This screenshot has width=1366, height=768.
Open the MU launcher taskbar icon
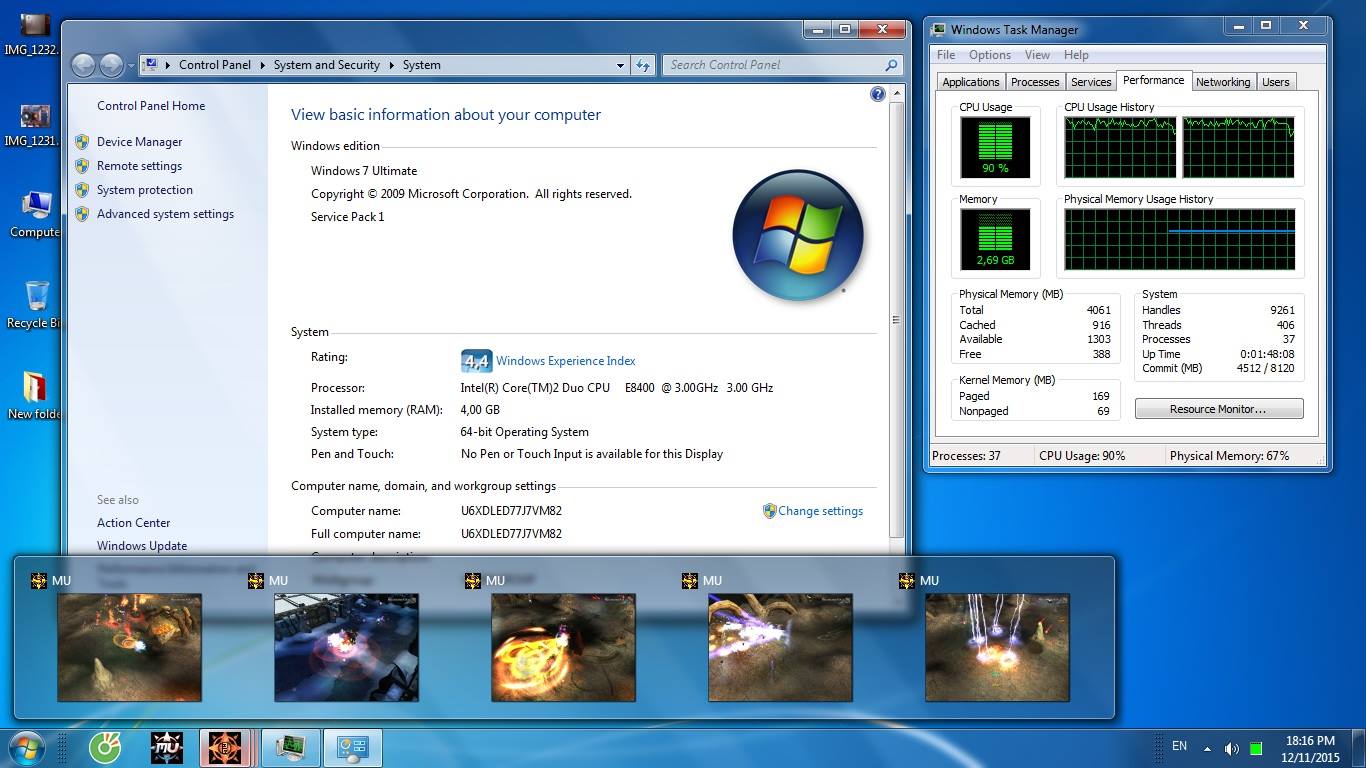(x=167, y=748)
